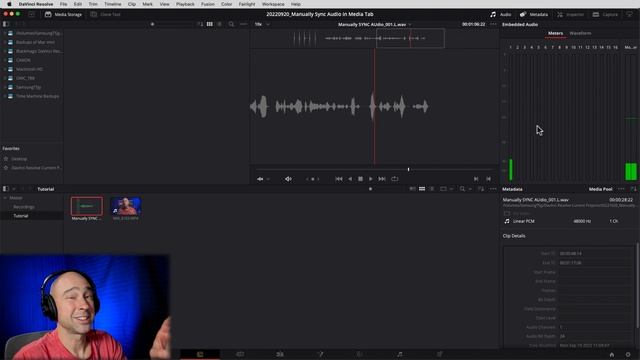Open the viewer zoom level dropdown
Image resolution: width=640 pixels, height=360 pixels.
point(262,24)
